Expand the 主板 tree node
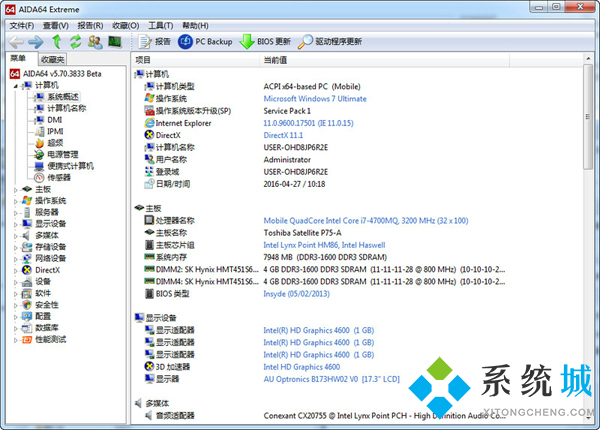This screenshot has width=600, height=430. pos(16,190)
